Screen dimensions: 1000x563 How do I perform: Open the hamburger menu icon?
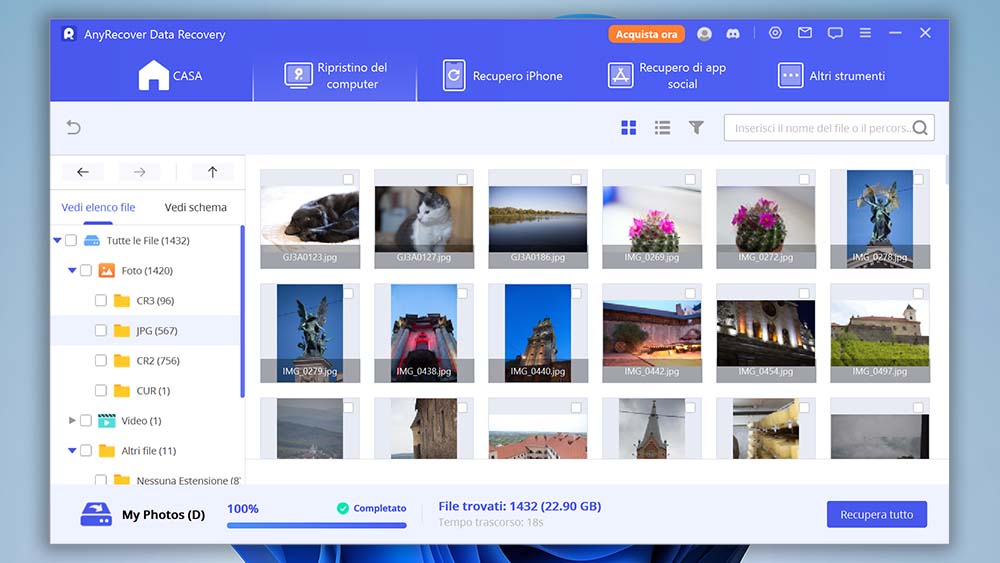coord(865,33)
